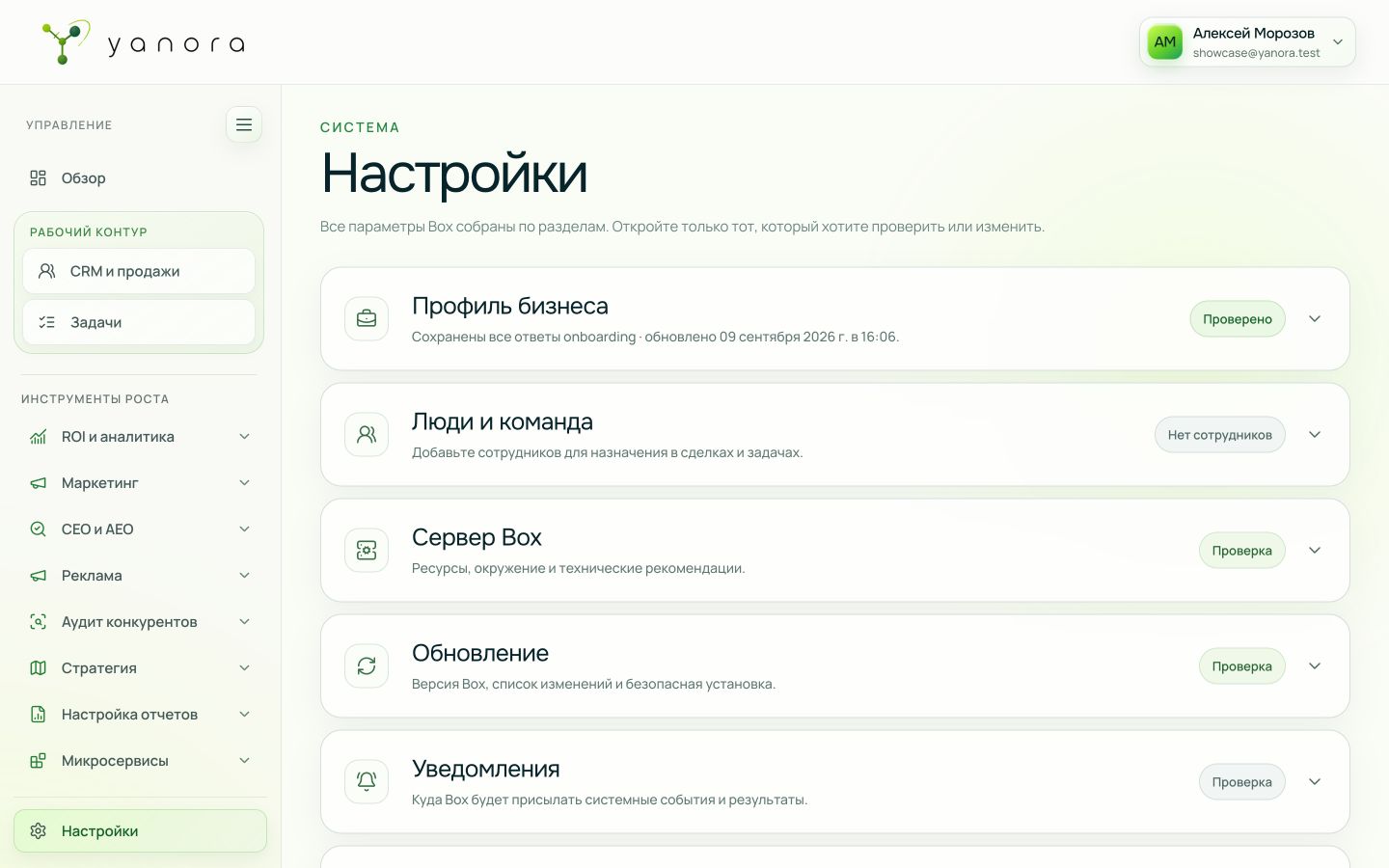Click the Уведомления bell icon

367,782
